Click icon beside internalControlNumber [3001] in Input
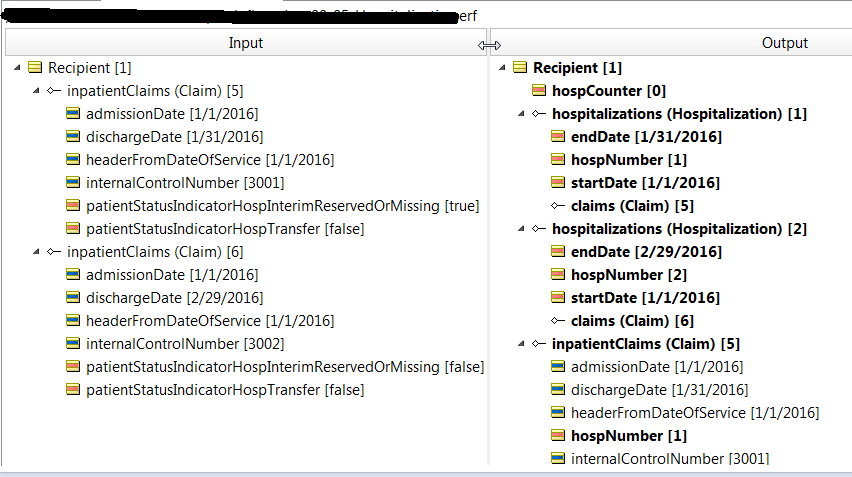This screenshot has height=477, width=852. point(73,183)
